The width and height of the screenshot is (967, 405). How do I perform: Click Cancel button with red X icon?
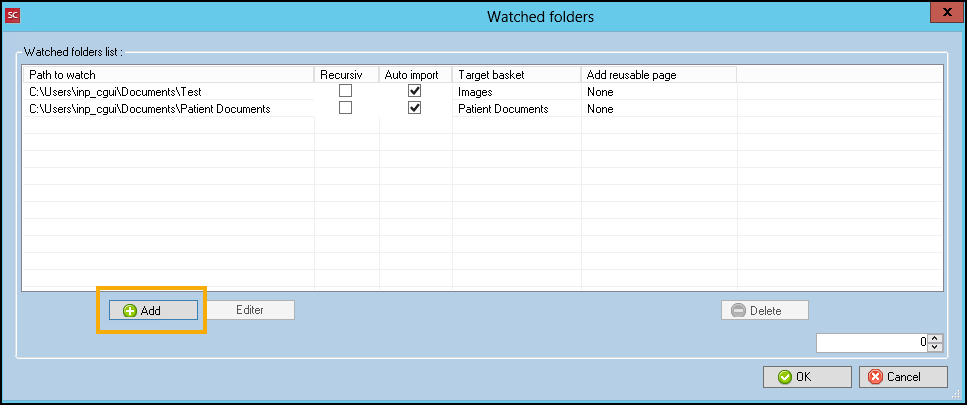[x=903, y=377]
